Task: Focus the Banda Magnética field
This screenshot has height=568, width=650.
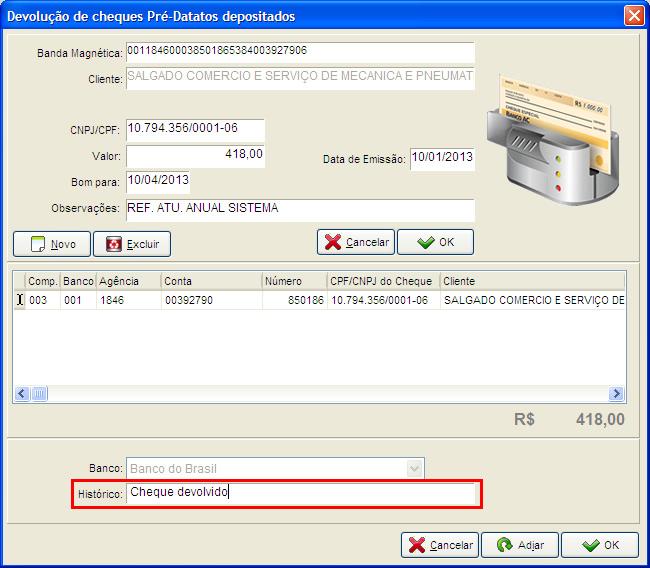Action: click(x=300, y=51)
